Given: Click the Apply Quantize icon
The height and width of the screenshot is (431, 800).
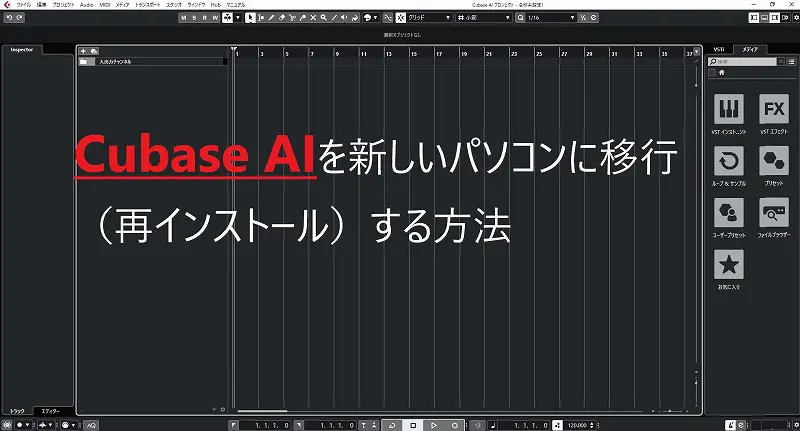Looking at the screenshot, I should (x=583, y=17).
